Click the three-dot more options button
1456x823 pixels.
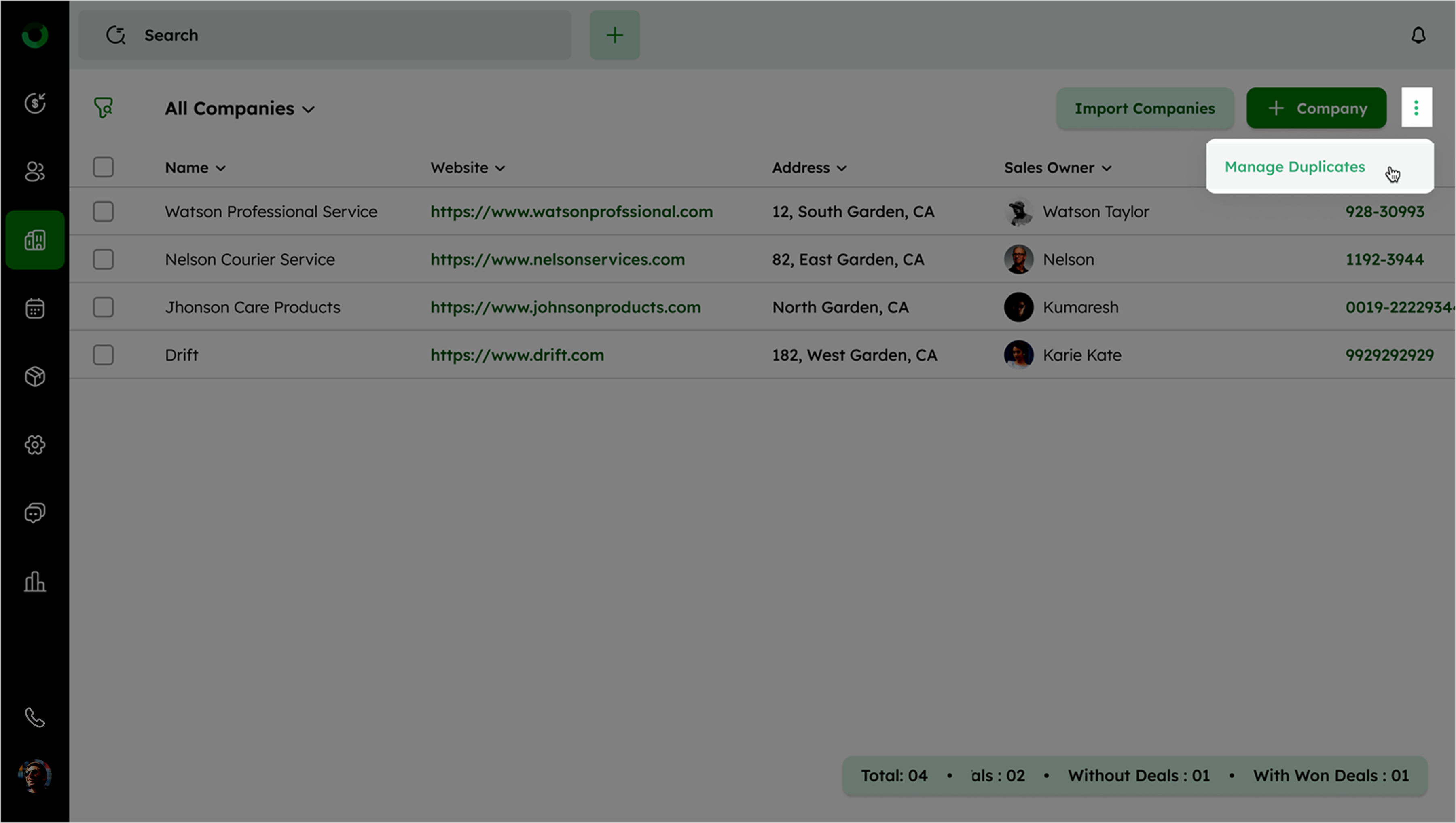[x=1416, y=108]
